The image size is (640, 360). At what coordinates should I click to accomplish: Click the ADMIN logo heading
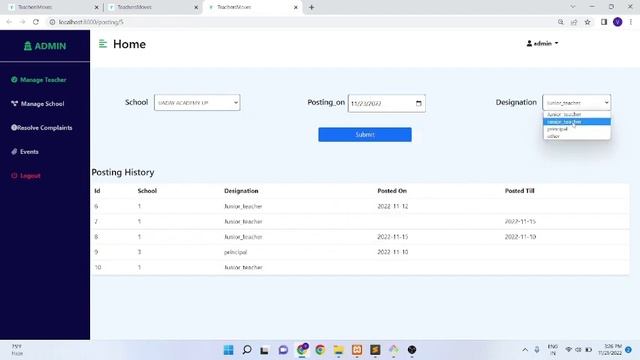45,46
